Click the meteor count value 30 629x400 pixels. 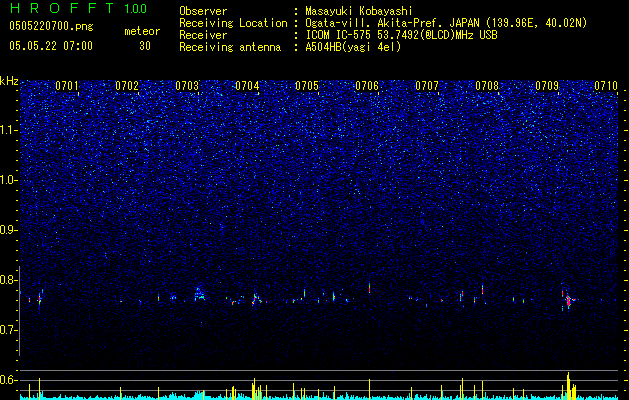[145, 46]
